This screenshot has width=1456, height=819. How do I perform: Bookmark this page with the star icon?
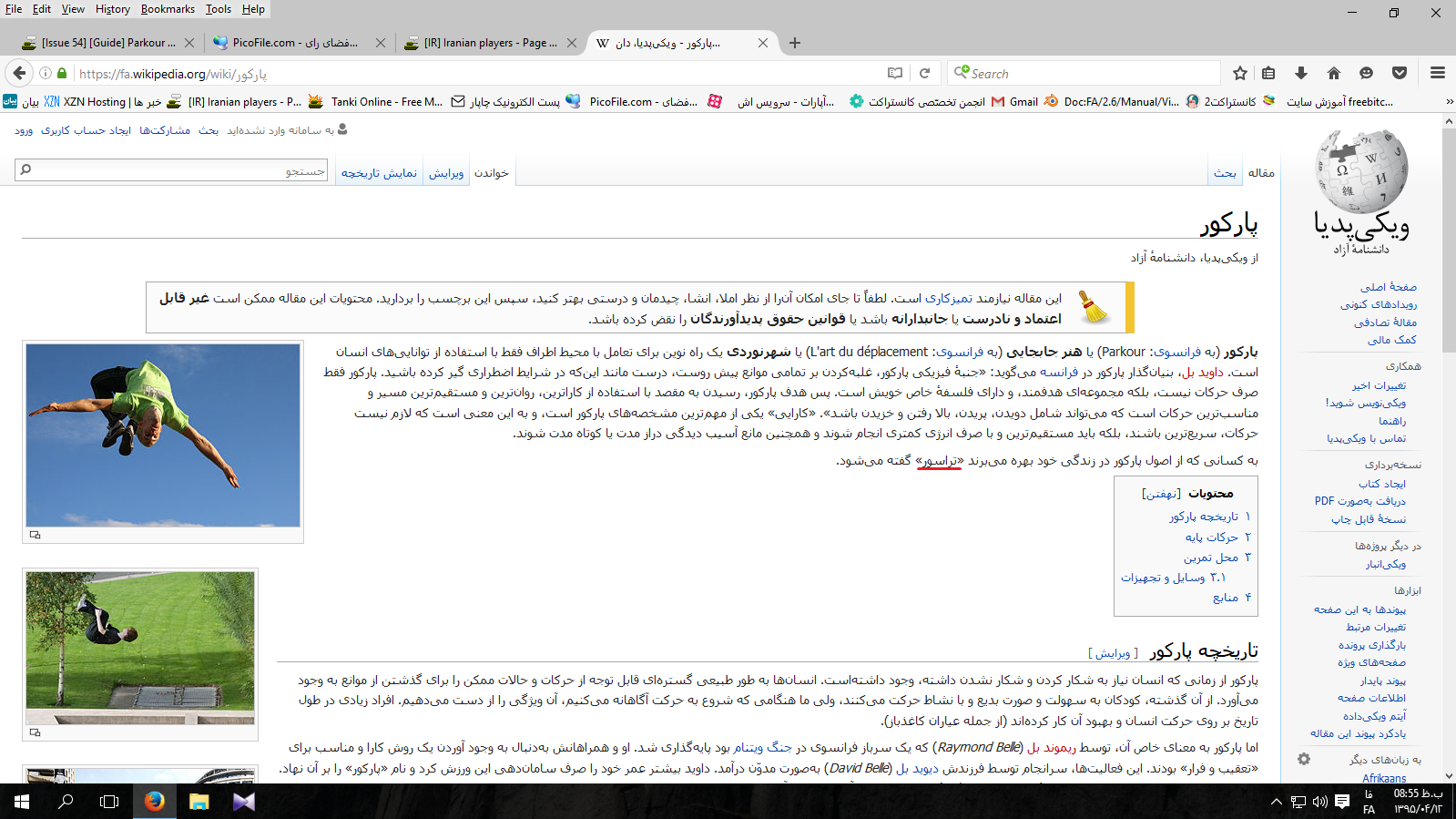[x=1239, y=73]
